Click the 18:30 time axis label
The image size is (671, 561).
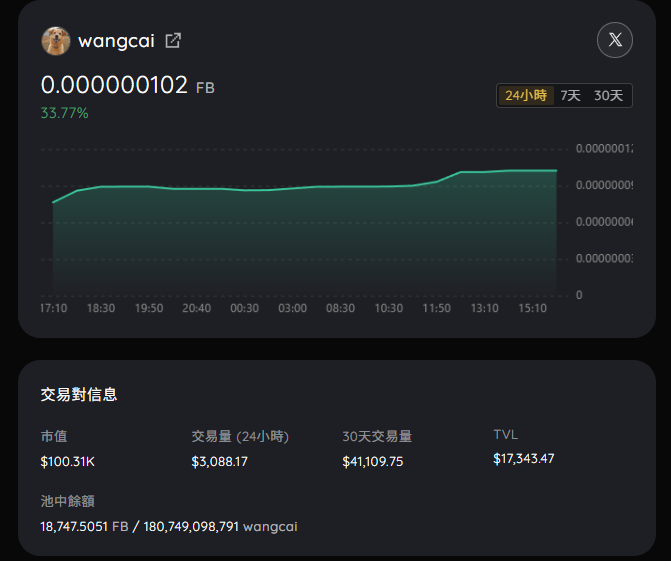pos(101,308)
